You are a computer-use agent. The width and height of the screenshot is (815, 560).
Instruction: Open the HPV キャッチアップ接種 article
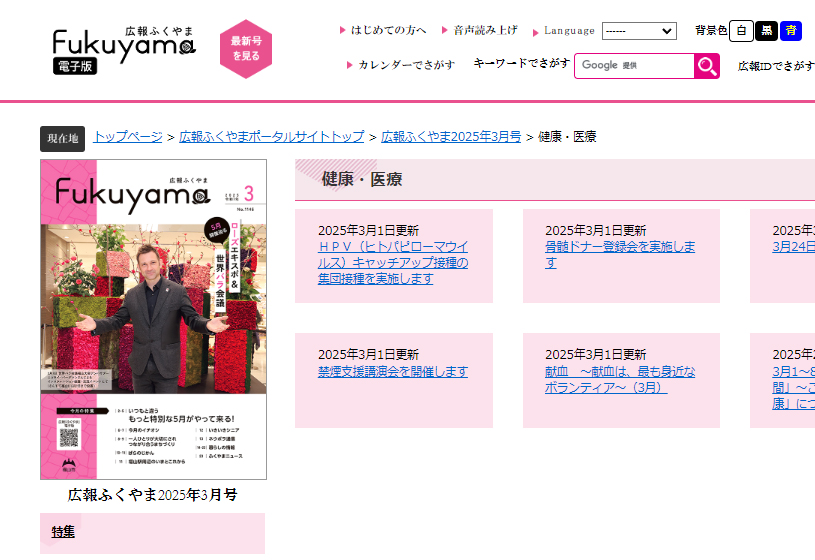pyautogui.click(x=393, y=263)
